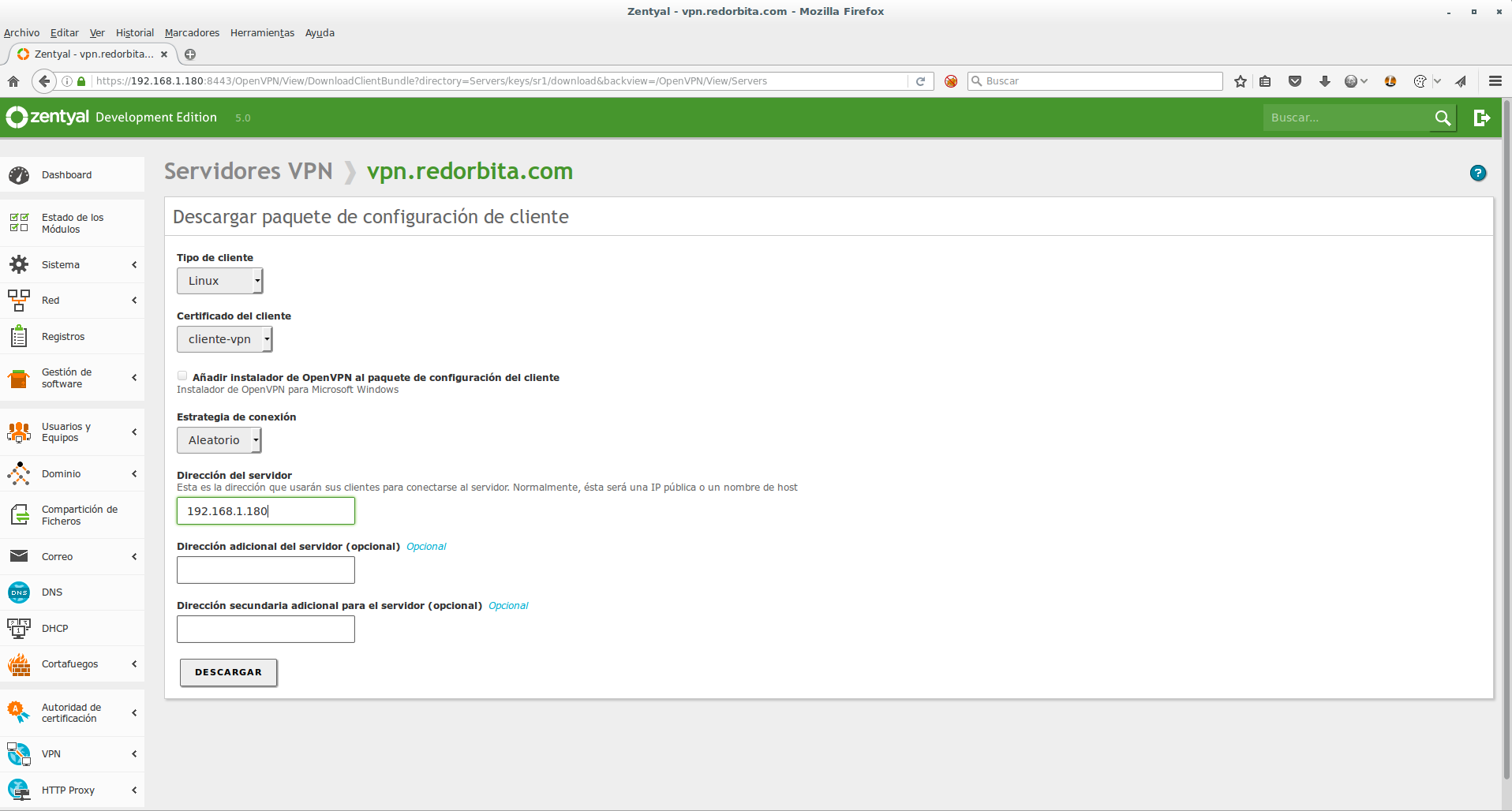Click the Zentyal header search magnifier icon

pyautogui.click(x=1443, y=118)
